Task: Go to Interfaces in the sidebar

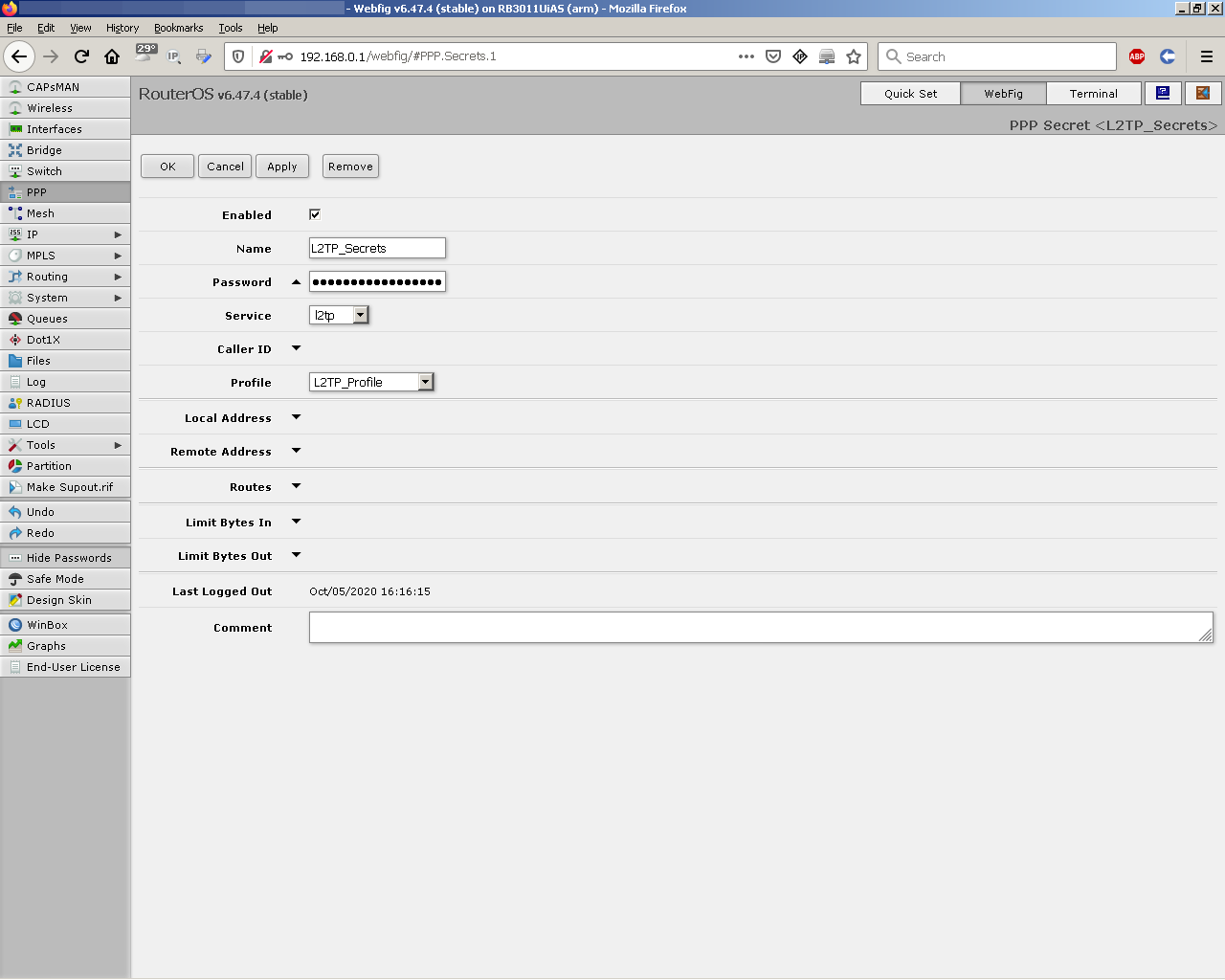Action: (65, 129)
